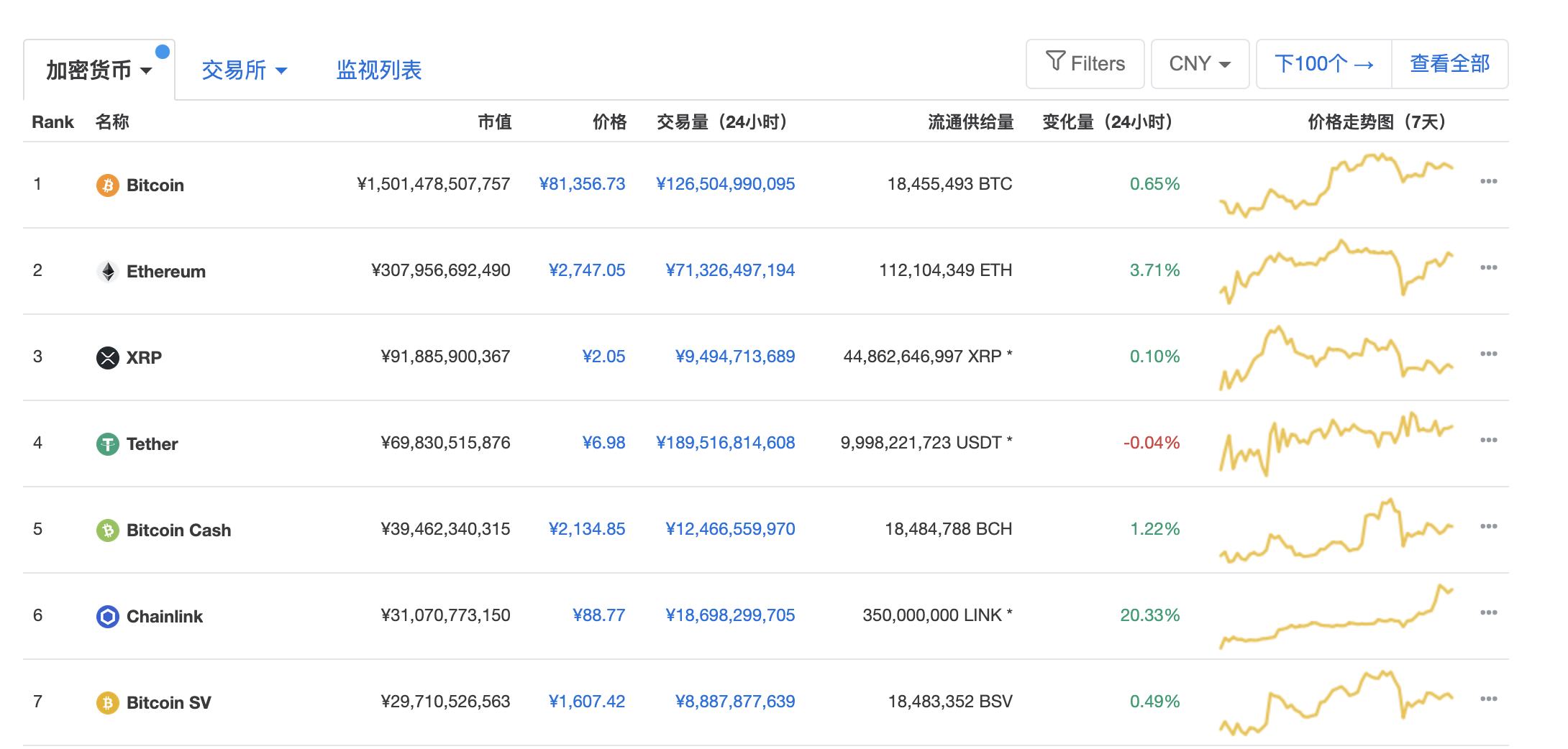
Task: Open the more options menu for Bitcoin row
Action: pyautogui.click(x=1488, y=182)
